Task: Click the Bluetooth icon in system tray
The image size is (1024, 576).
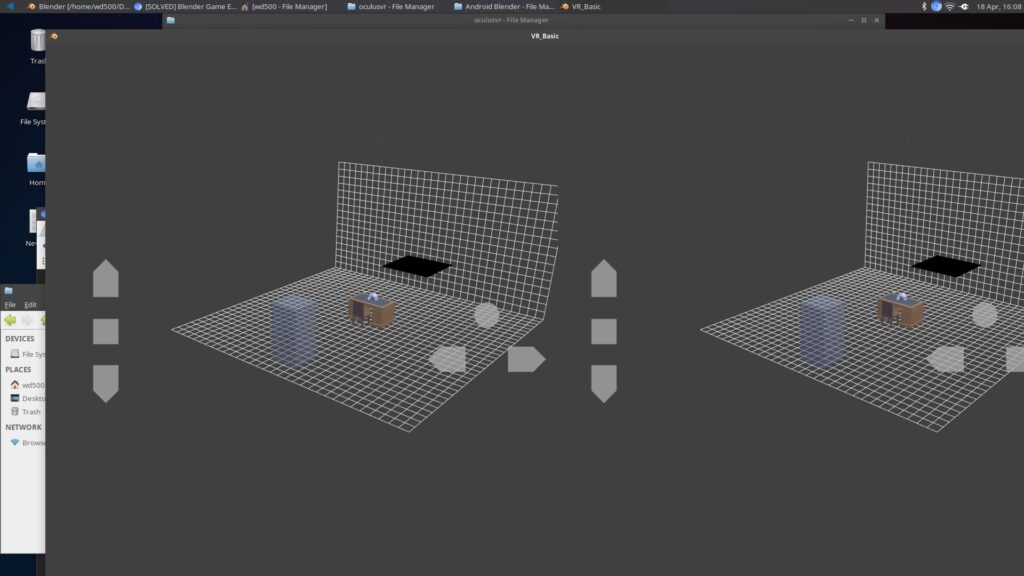Action: point(923,7)
